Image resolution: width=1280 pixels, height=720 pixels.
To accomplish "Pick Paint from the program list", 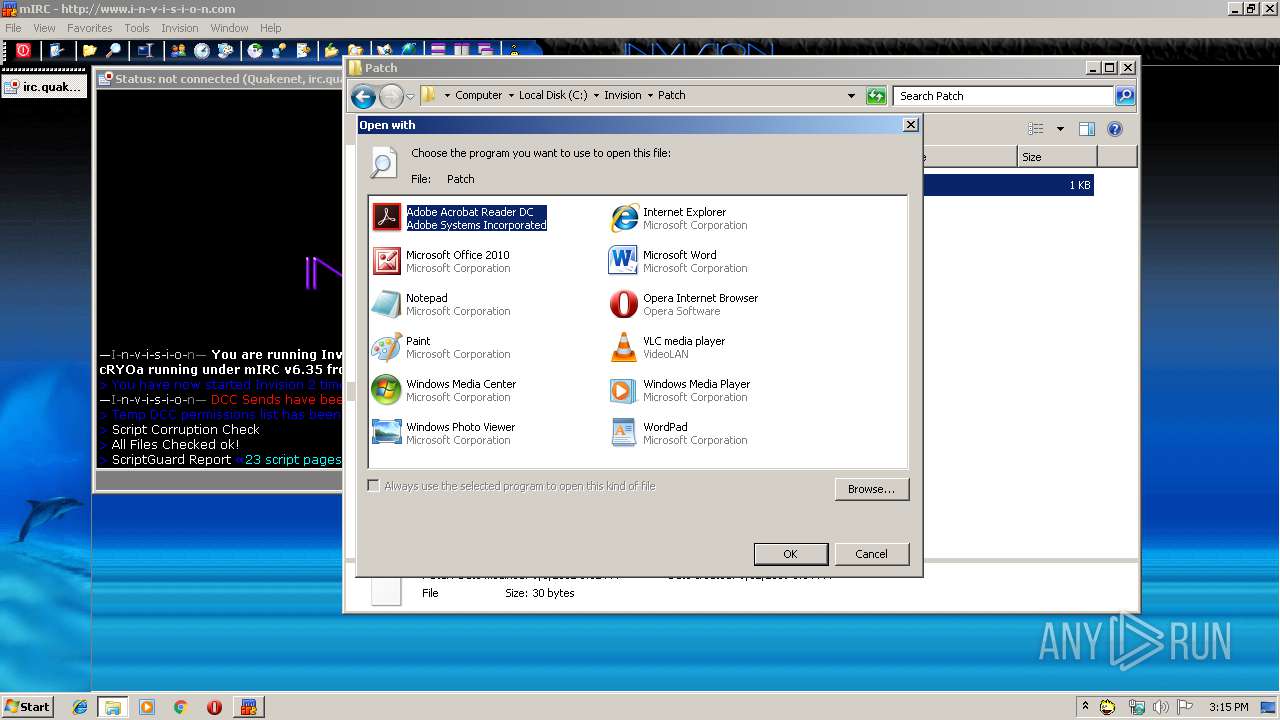I will pyautogui.click(x=441, y=347).
